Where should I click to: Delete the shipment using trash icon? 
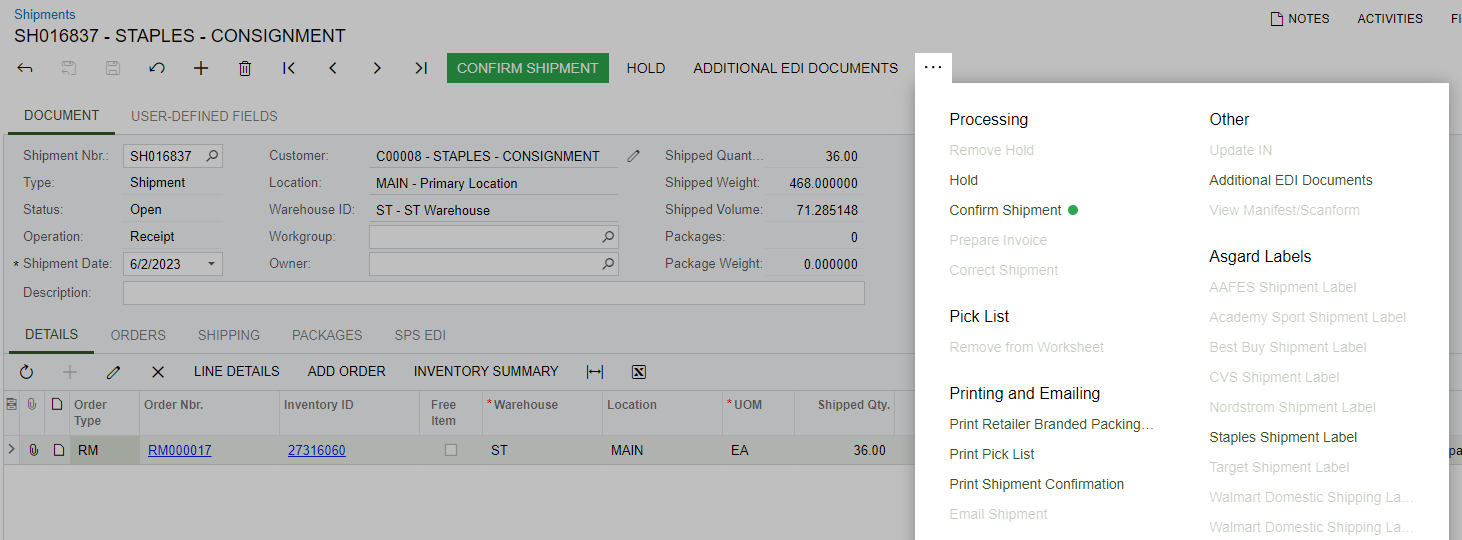[x=245, y=68]
